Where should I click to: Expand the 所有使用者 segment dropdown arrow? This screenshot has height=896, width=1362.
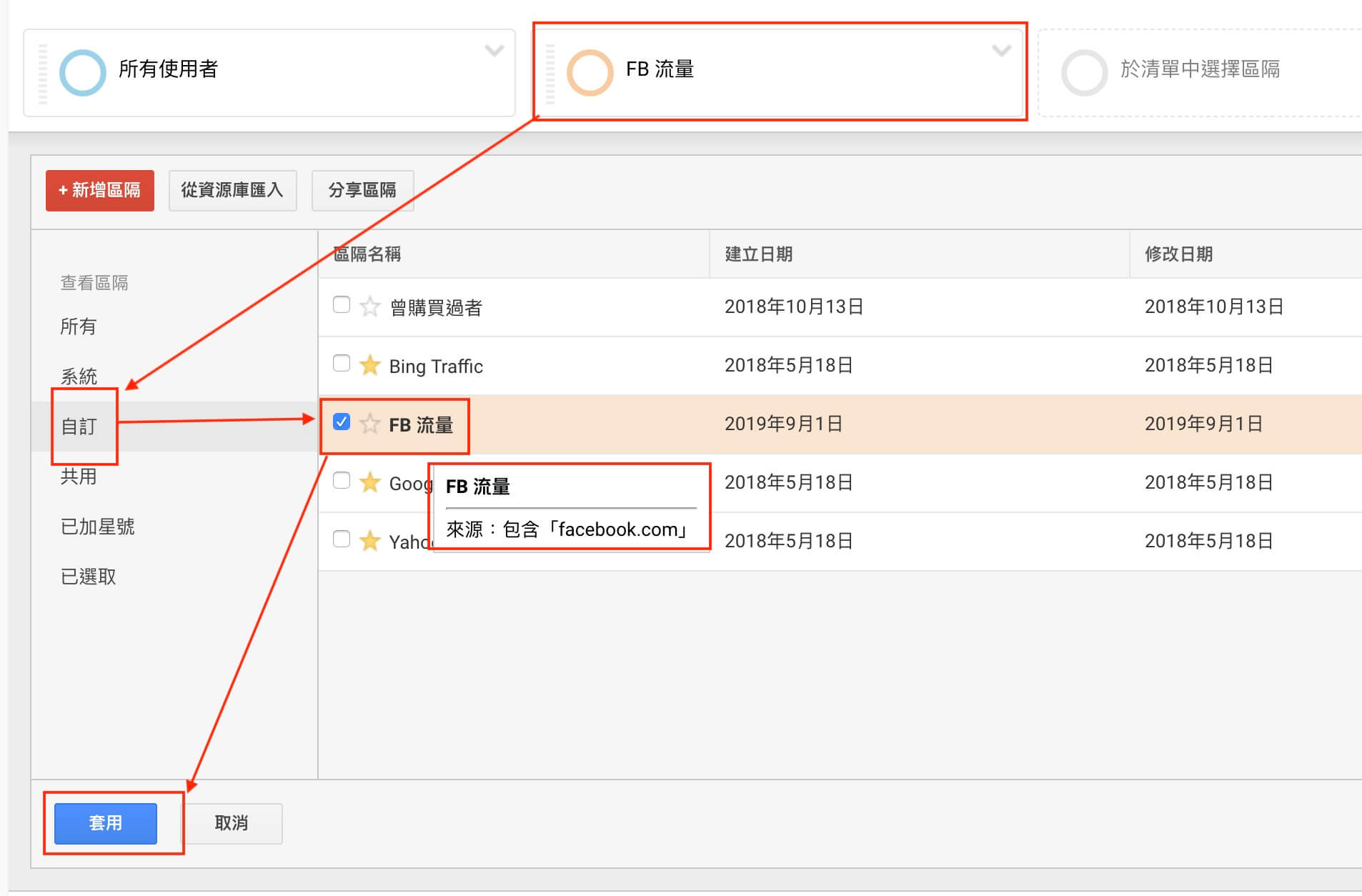pyautogui.click(x=494, y=51)
